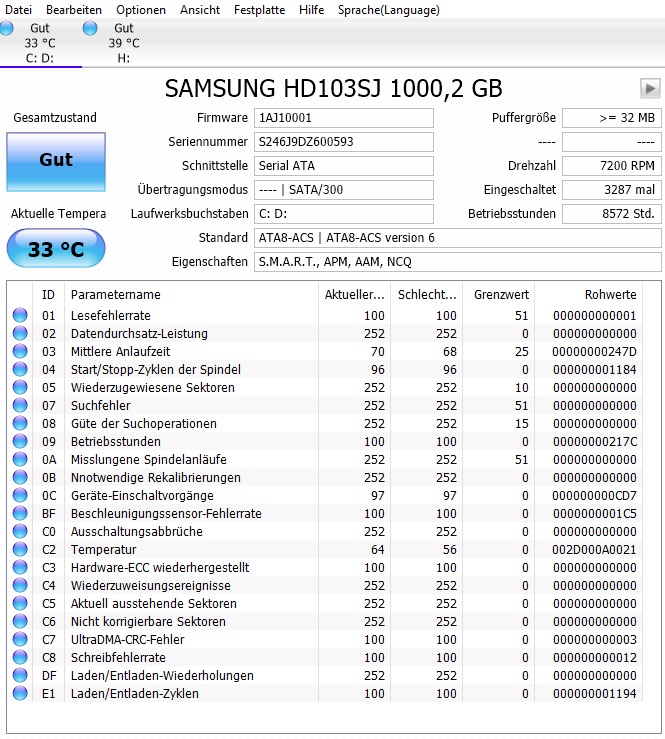This screenshot has height=739, width=665.
Task: Click the Übertragungsmodus field SATA/300
Action: (344, 190)
